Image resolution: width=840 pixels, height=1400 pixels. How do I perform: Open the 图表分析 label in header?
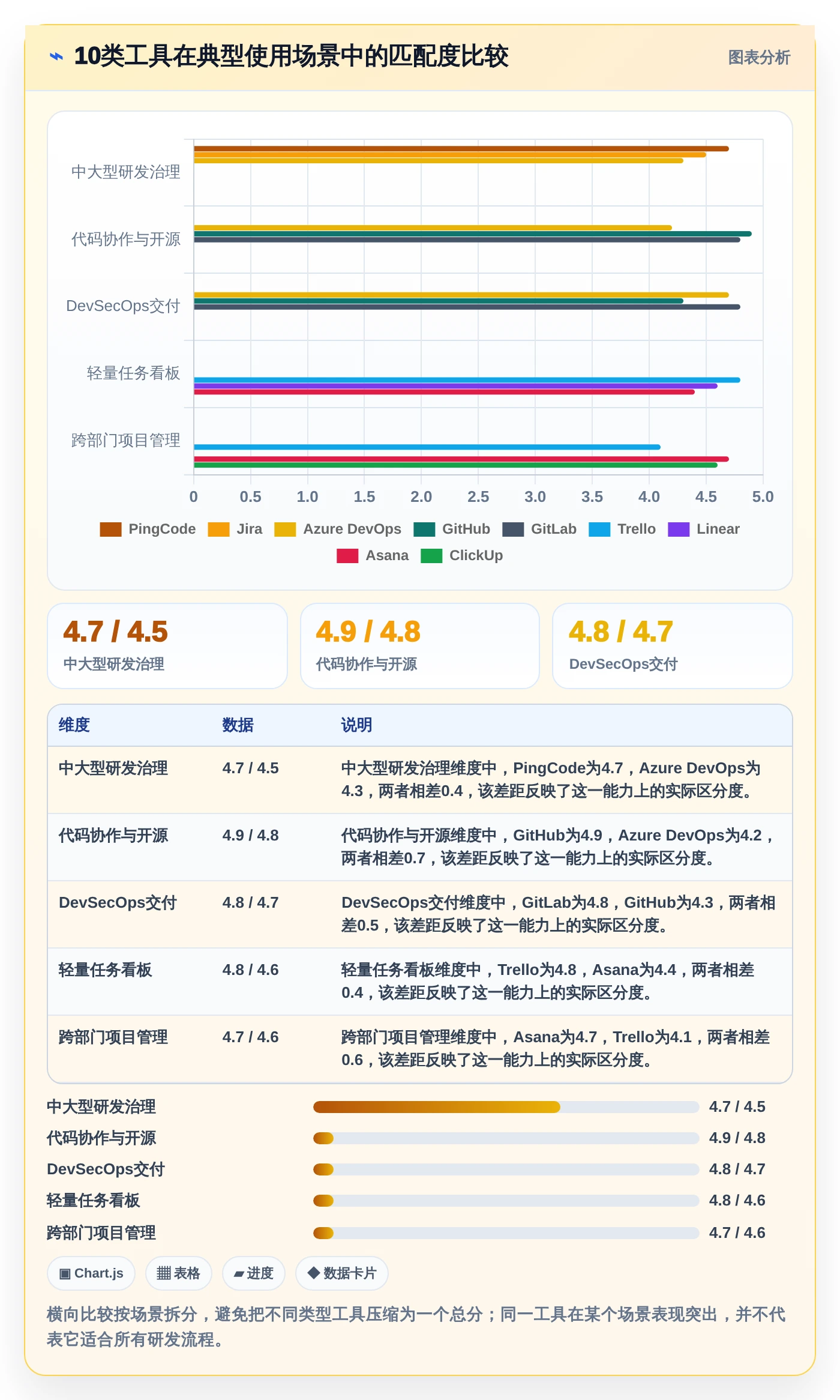point(759,58)
